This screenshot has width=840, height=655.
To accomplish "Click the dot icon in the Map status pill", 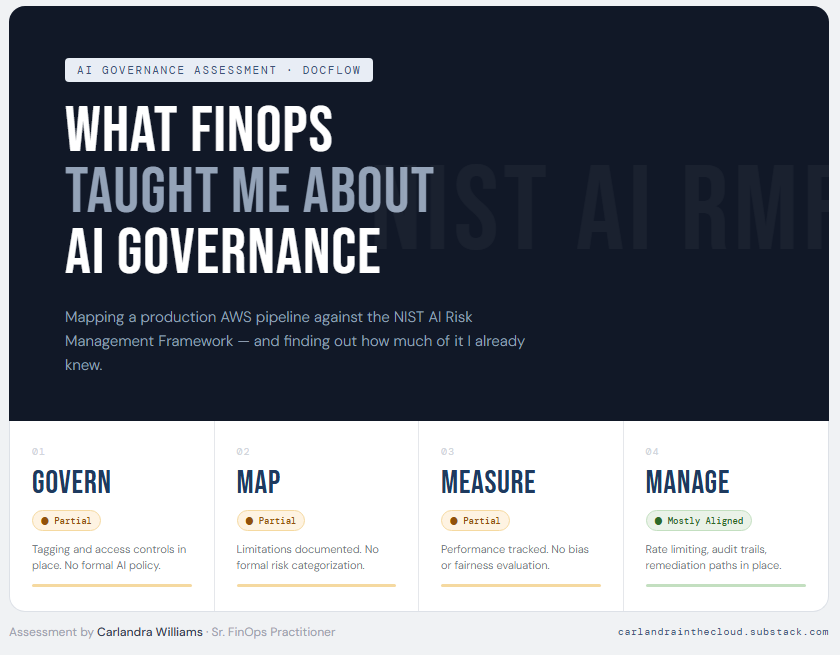I will 250,520.
